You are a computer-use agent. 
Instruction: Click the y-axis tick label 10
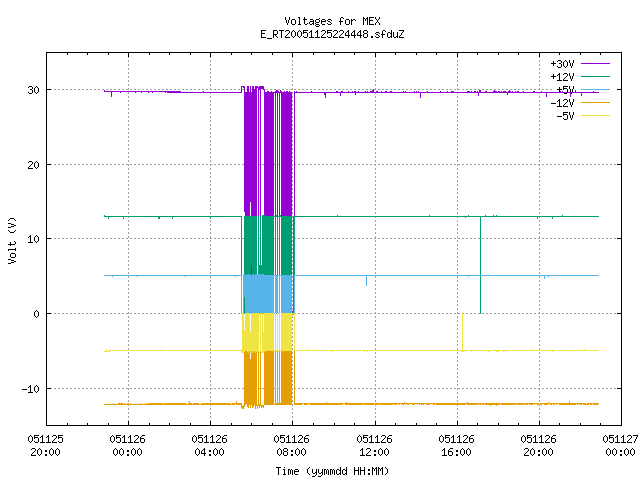[33, 239]
